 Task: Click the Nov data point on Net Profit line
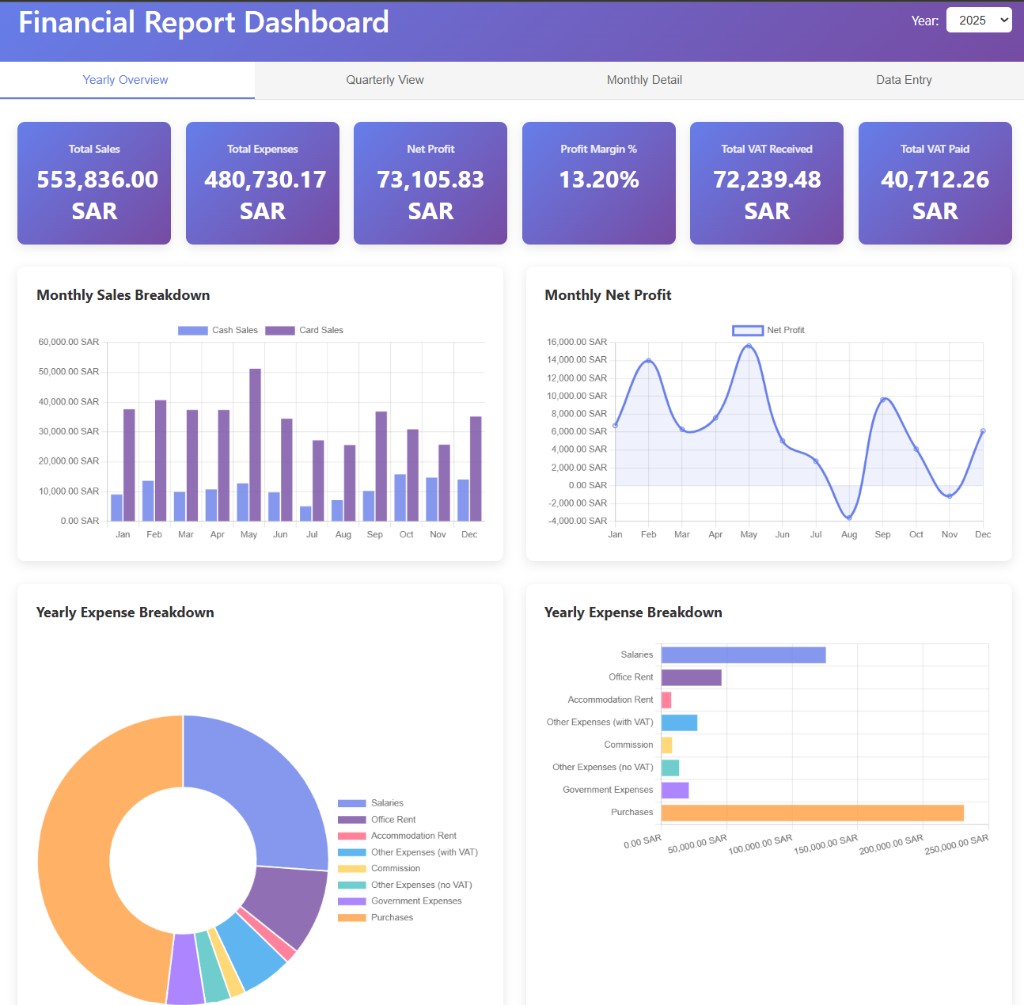[x=950, y=496]
